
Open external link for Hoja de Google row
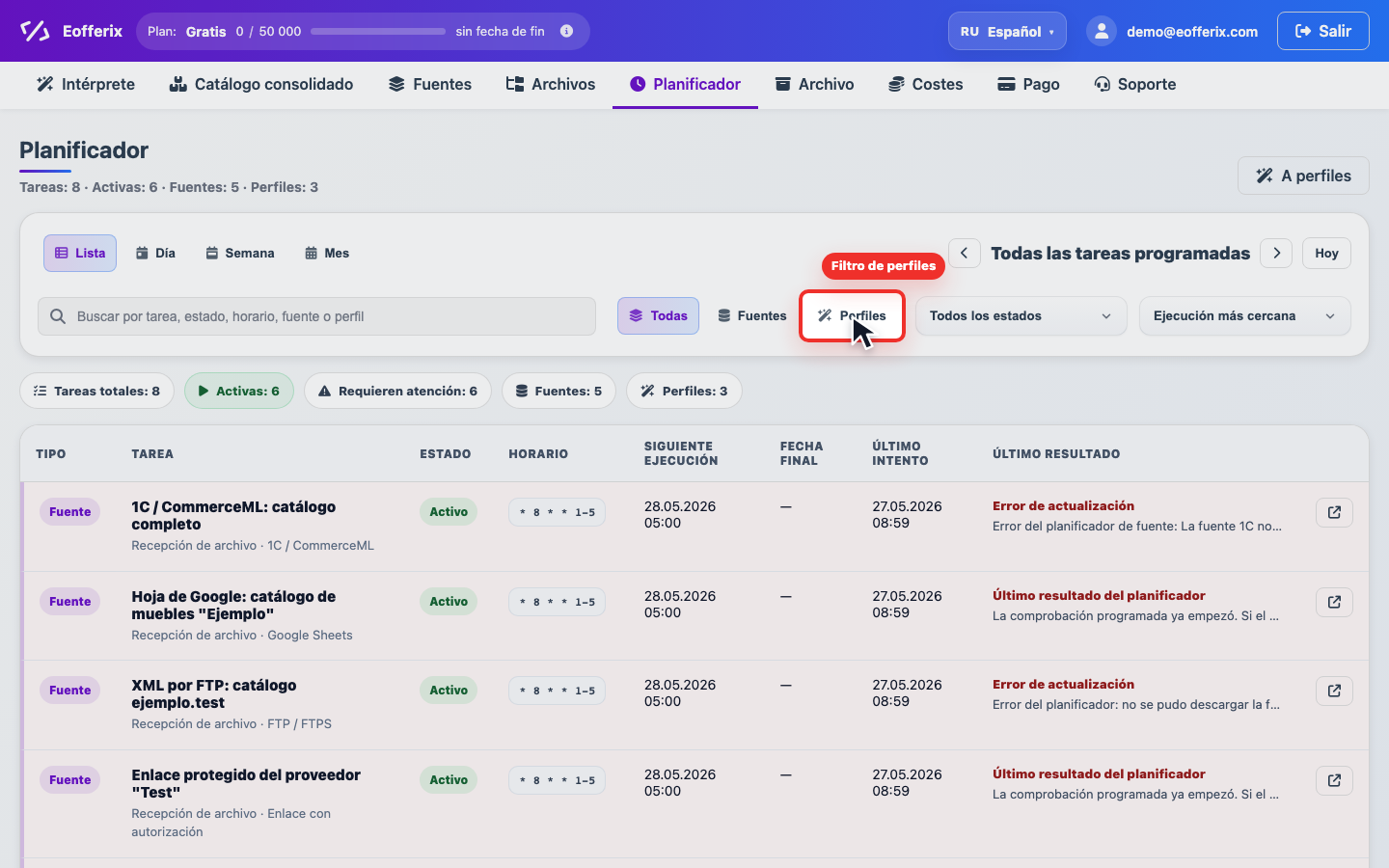pos(1334,602)
